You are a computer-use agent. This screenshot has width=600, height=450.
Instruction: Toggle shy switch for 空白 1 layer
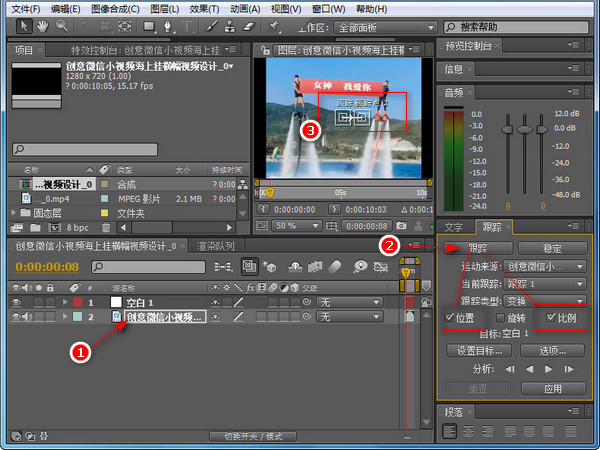(215, 302)
